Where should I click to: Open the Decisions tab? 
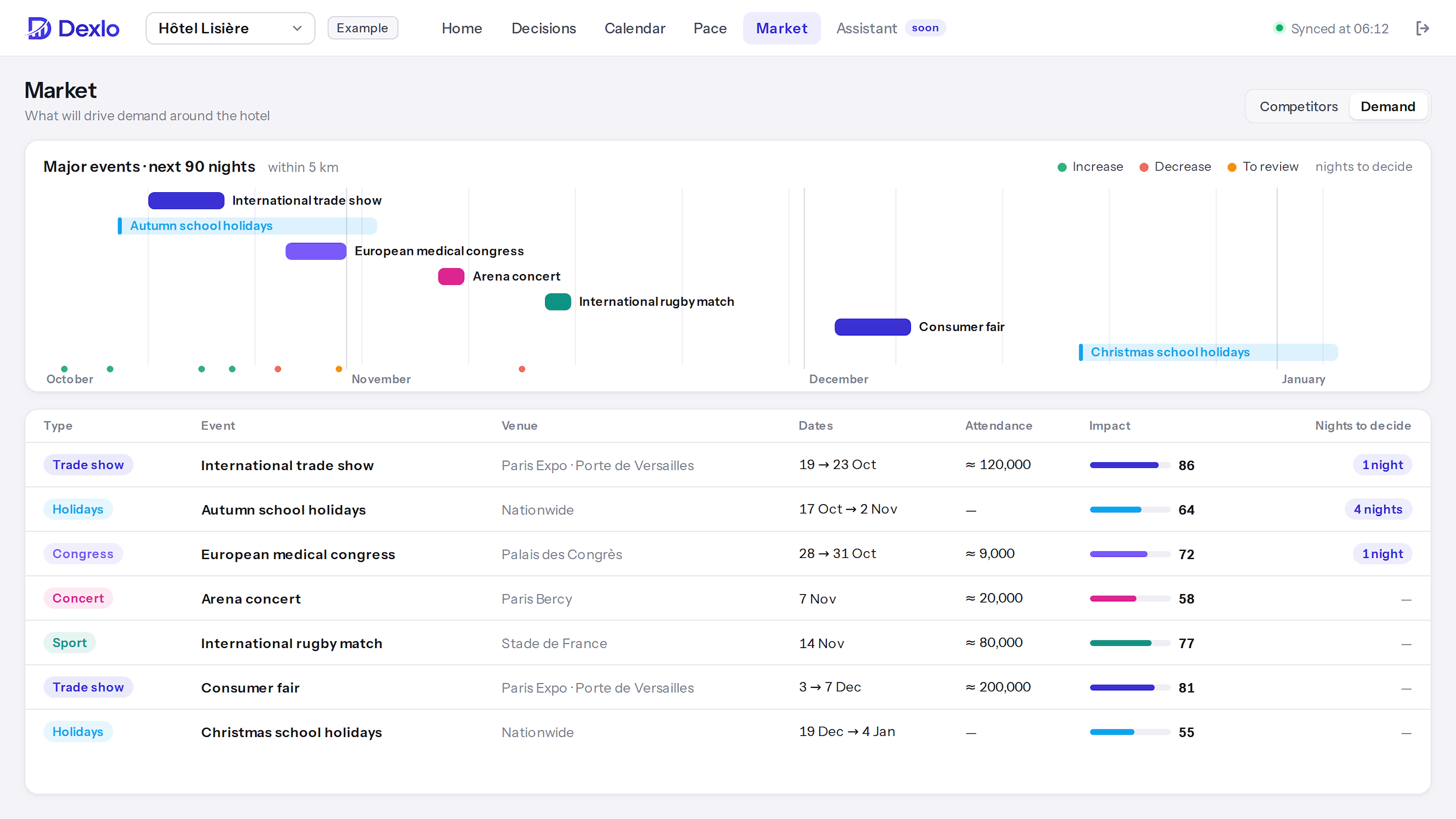coord(543,28)
